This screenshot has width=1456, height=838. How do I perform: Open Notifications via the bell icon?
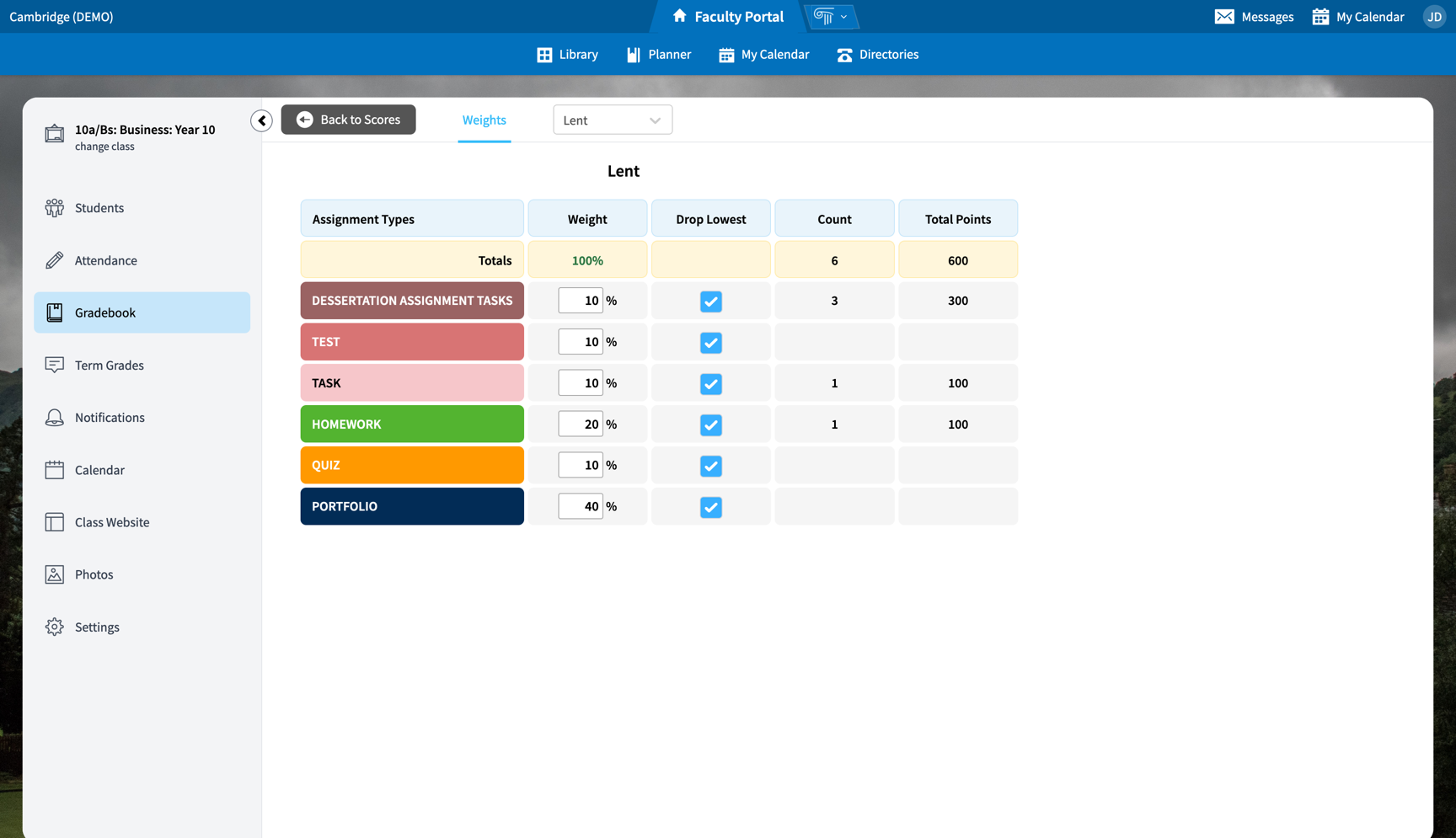point(54,417)
